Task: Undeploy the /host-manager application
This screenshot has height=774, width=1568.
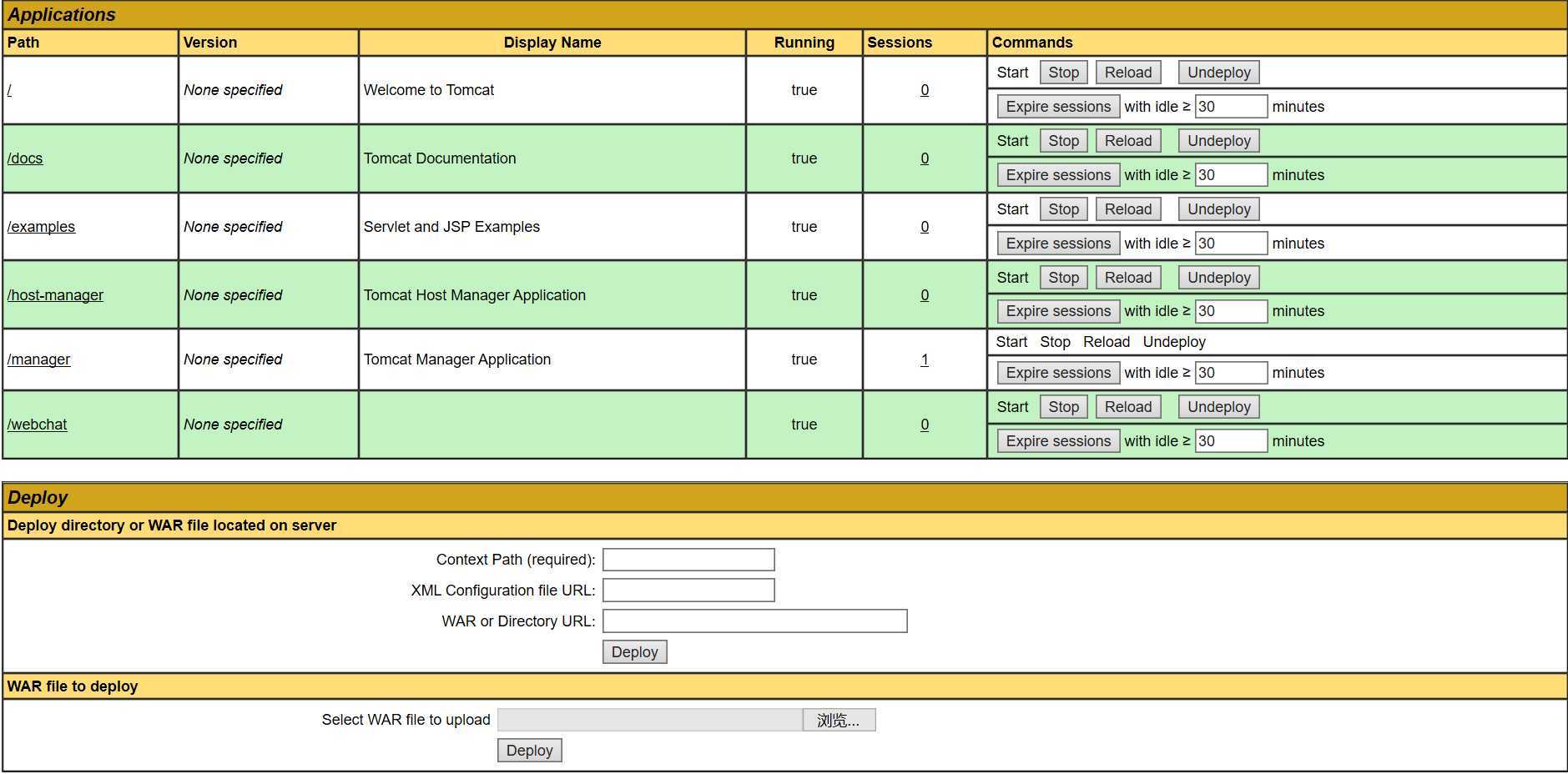Action: click(1219, 278)
